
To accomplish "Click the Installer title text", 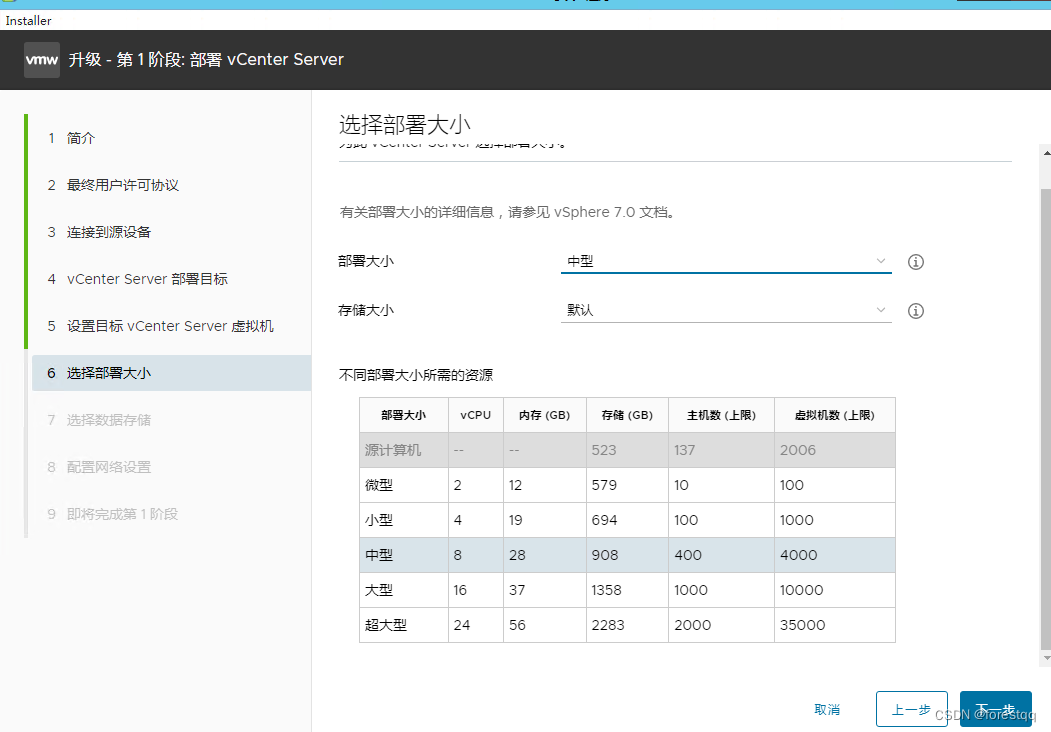I will click(28, 21).
